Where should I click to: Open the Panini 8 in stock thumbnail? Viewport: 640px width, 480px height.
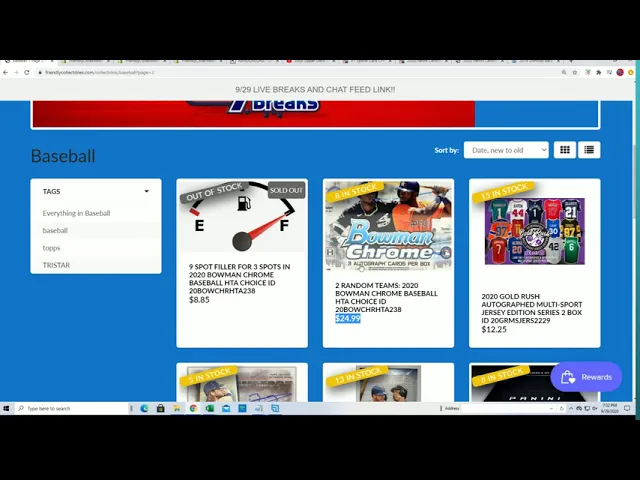click(x=535, y=383)
